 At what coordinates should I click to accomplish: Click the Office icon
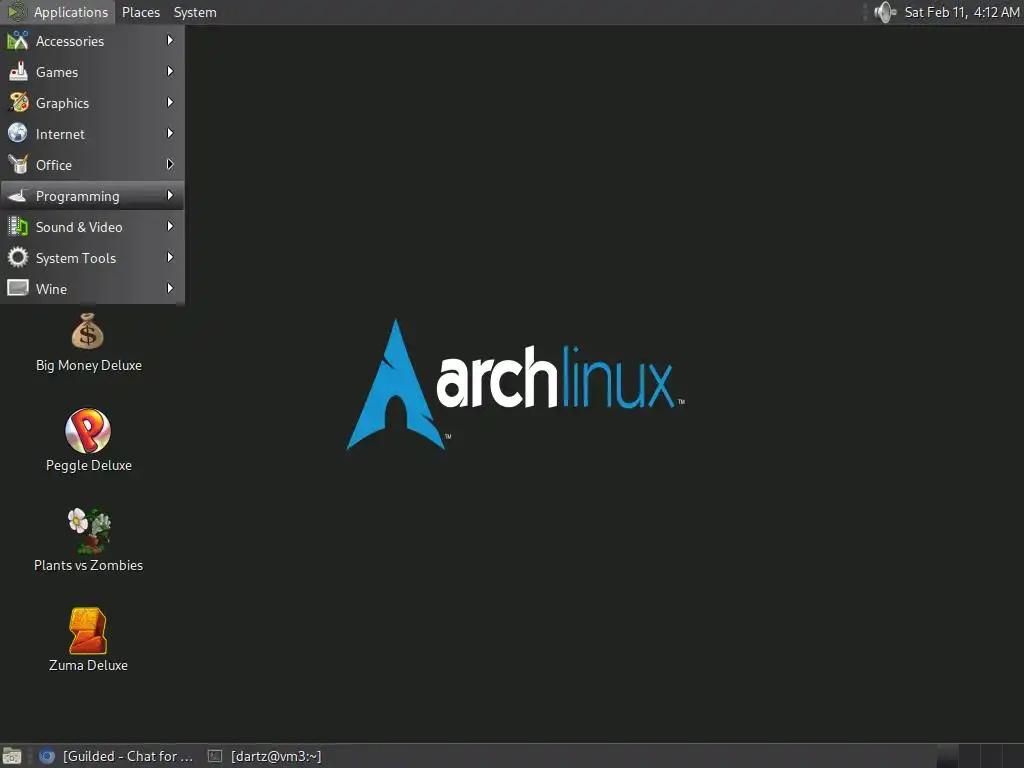[x=18, y=165]
